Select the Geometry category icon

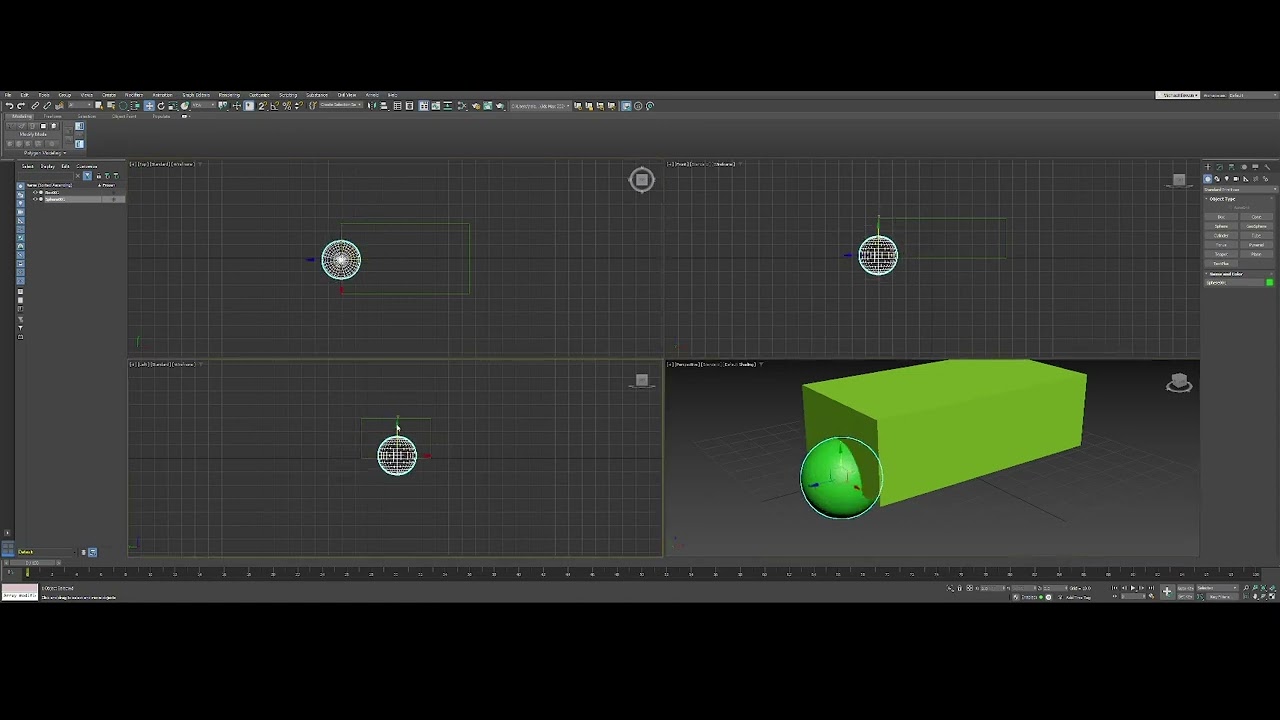click(x=1208, y=179)
